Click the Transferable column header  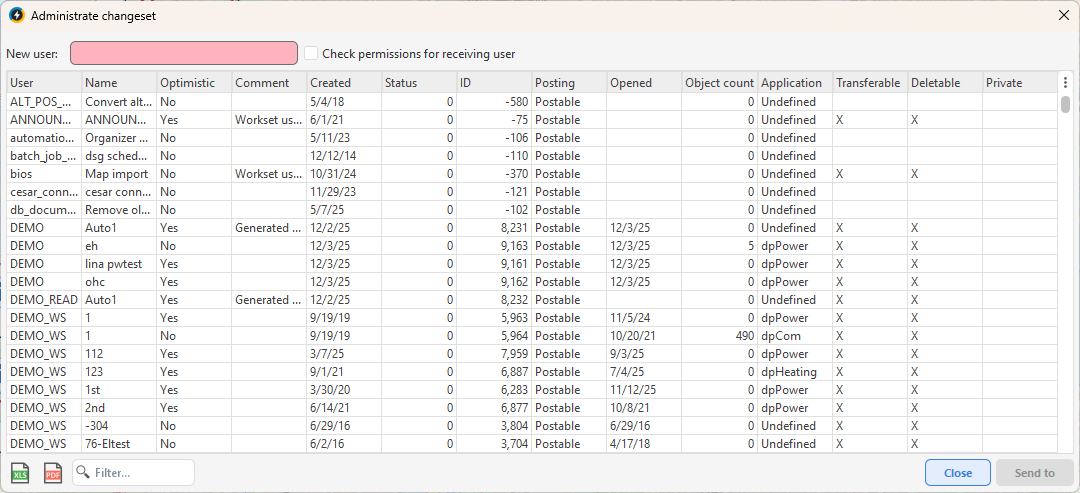(x=868, y=83)
